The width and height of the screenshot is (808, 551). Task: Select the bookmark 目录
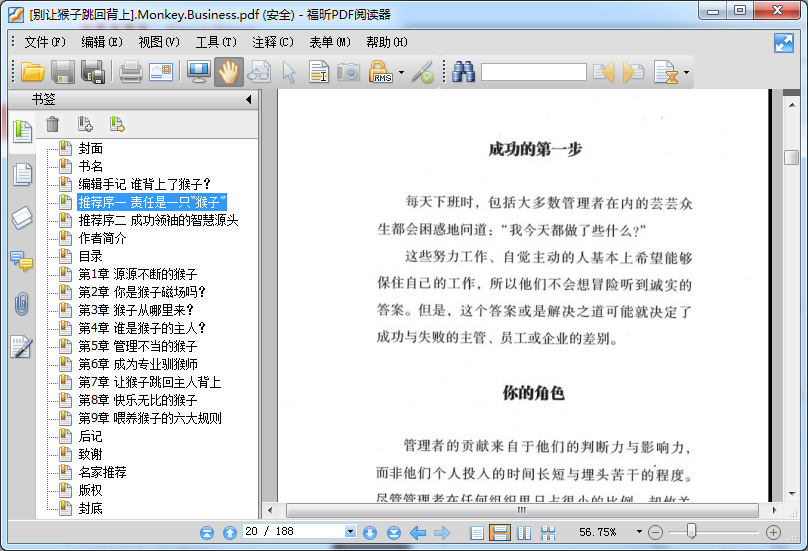coord(91,256)
